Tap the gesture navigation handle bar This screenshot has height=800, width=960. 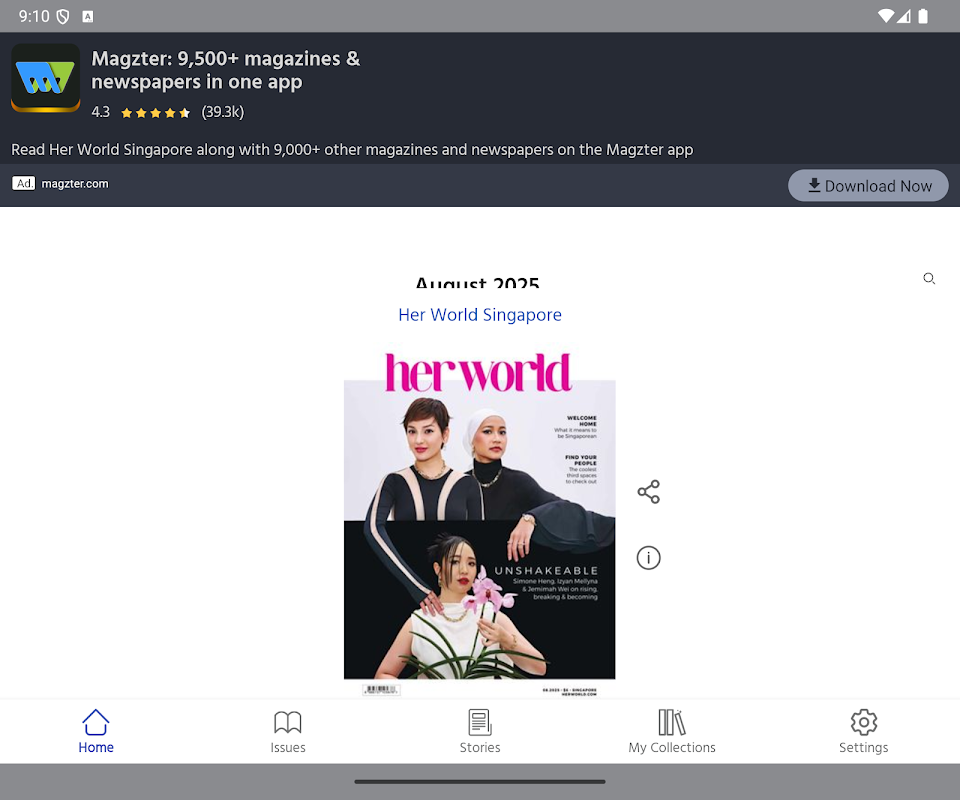pyautogui.click(x=480, y=782)
